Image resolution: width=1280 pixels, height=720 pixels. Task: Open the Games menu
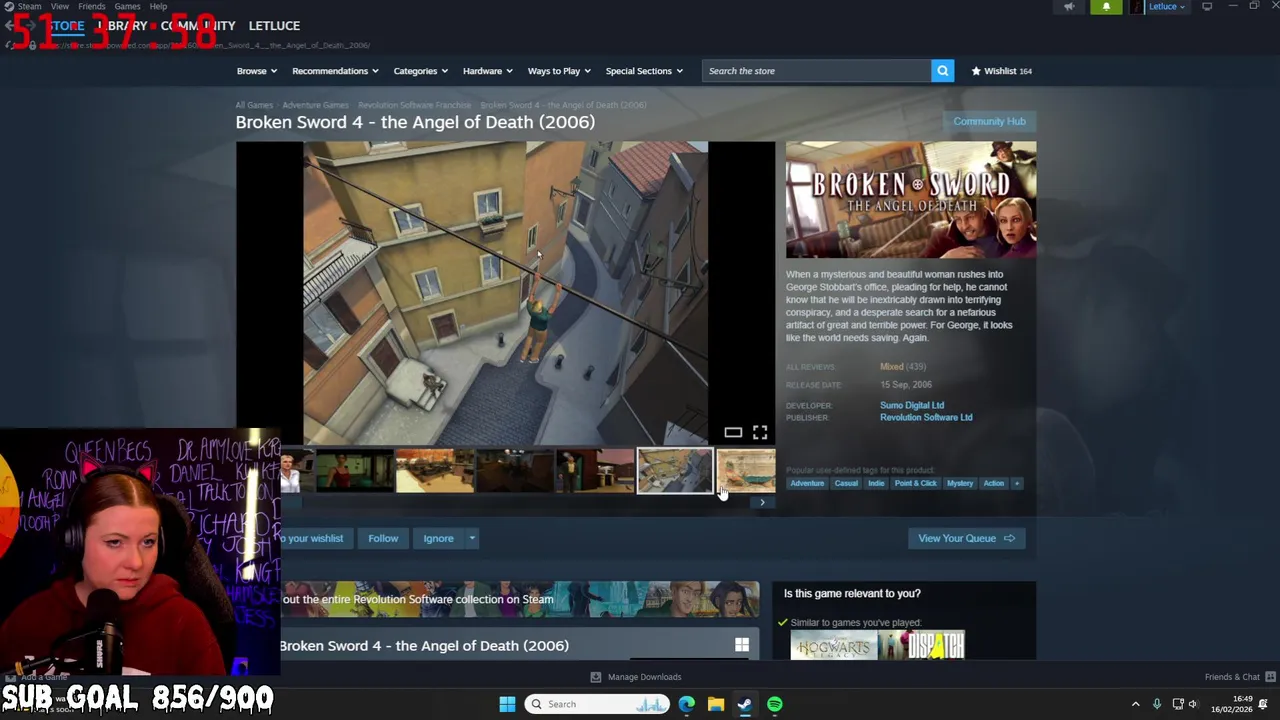tap(127, 6)
